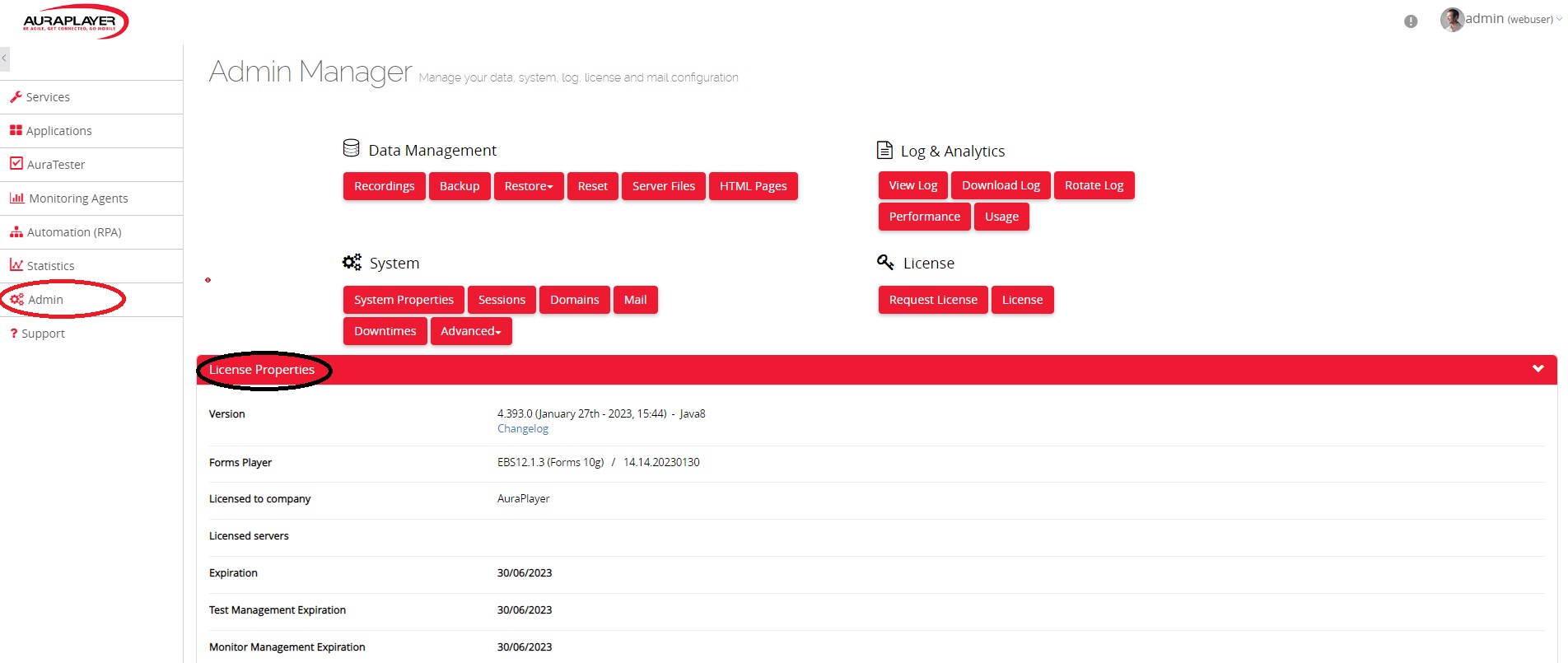This screenshot has height=663, width=1568.
Task: Expand the Advanced dropdown button
Action: coord(471,331)
